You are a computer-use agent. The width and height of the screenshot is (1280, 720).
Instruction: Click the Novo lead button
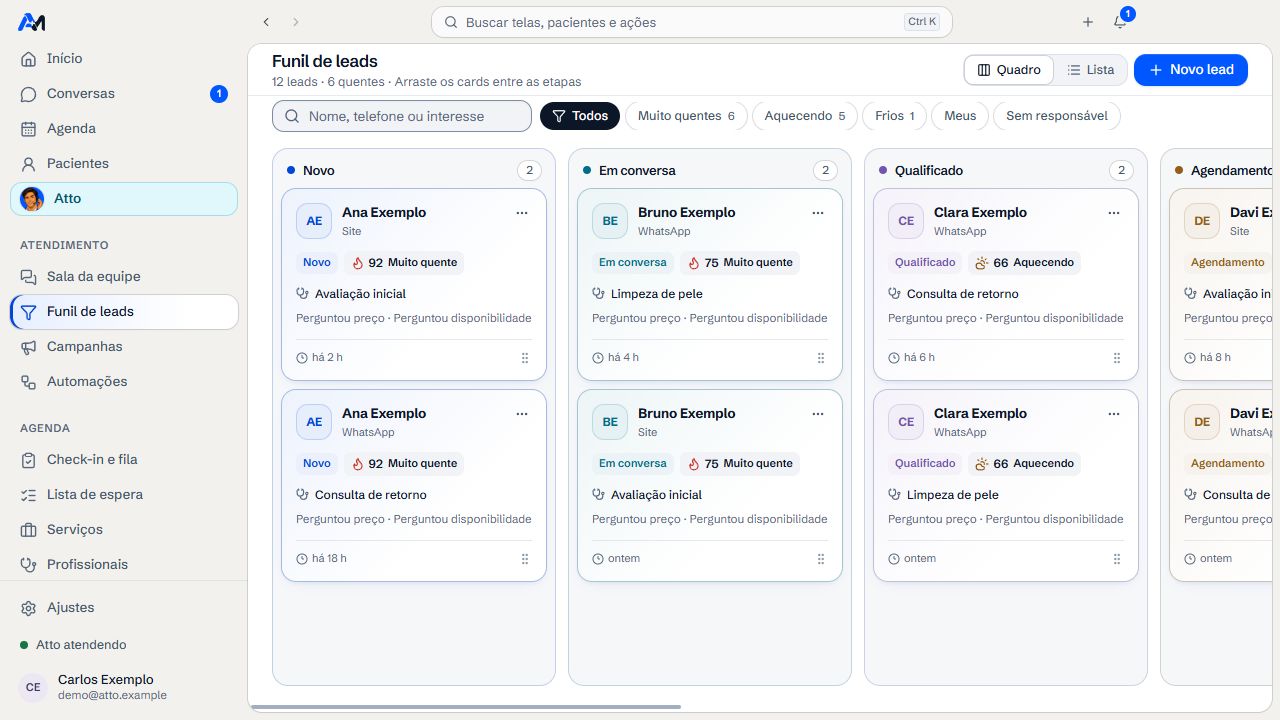click(x=1191, y=70)
